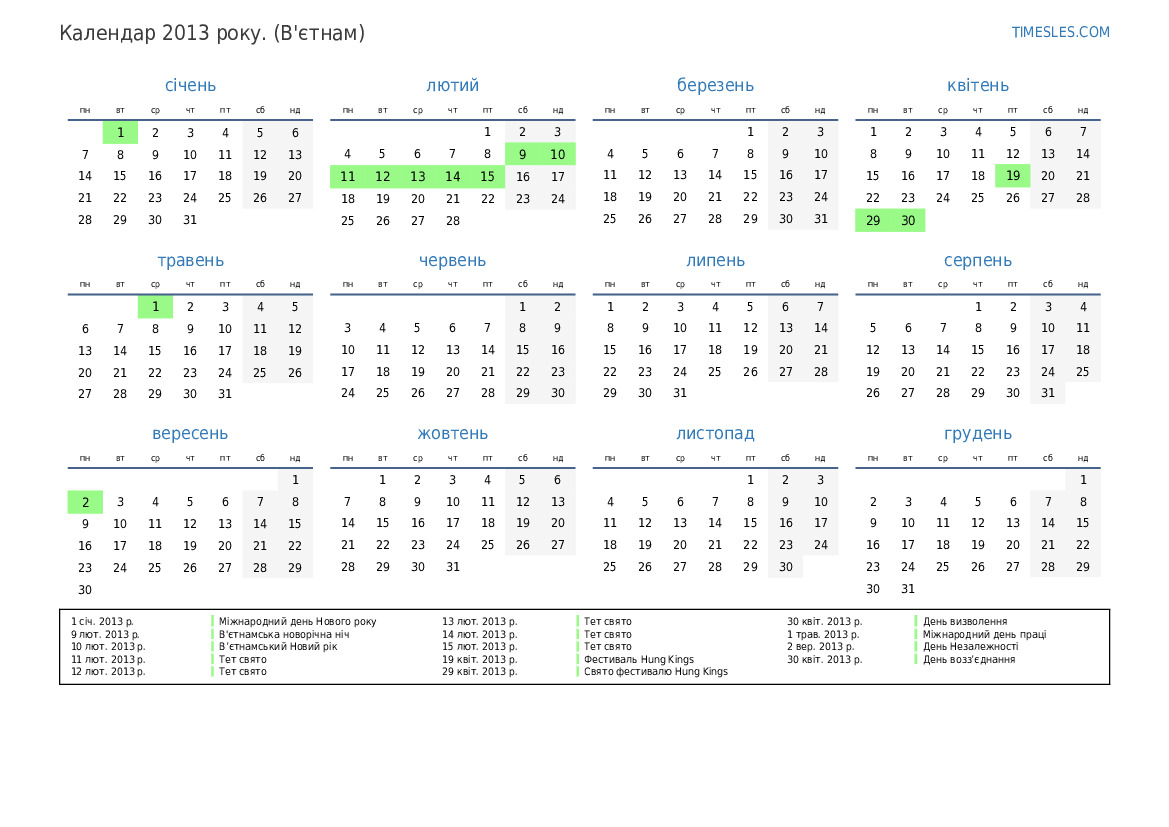Click highlighted 29 in квітень
The image size is (1169, 827).
pyautogui.click(x=872, y=221)
